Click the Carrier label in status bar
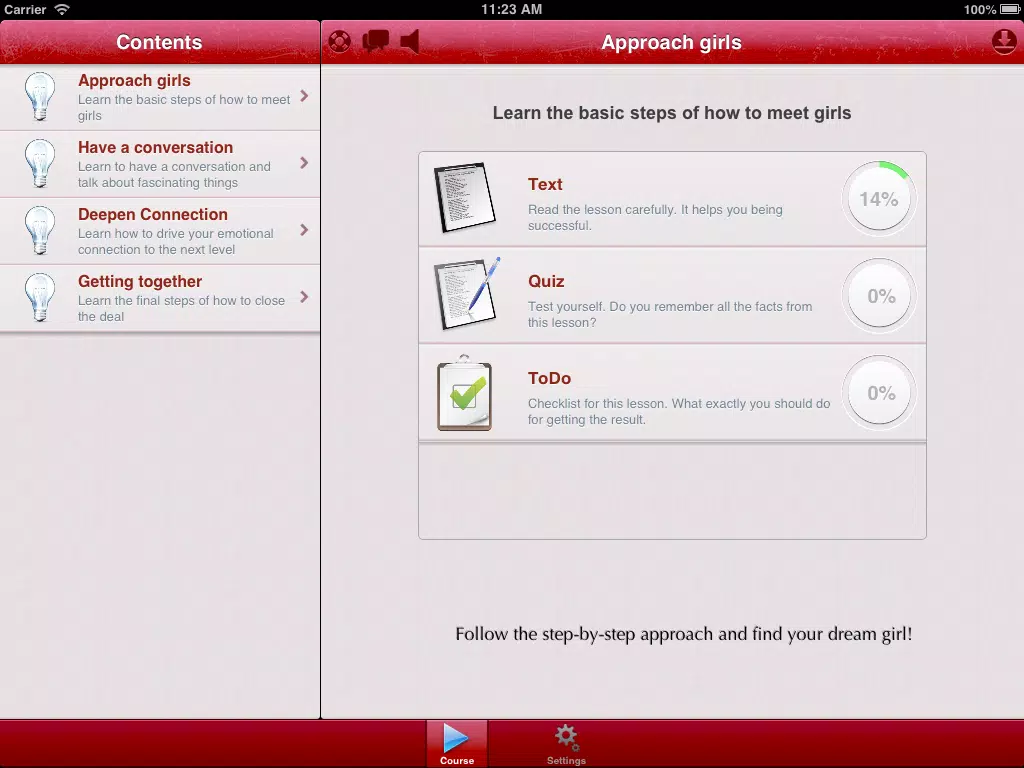Screen dimensions: 1024x768 [x=25, y=9]
